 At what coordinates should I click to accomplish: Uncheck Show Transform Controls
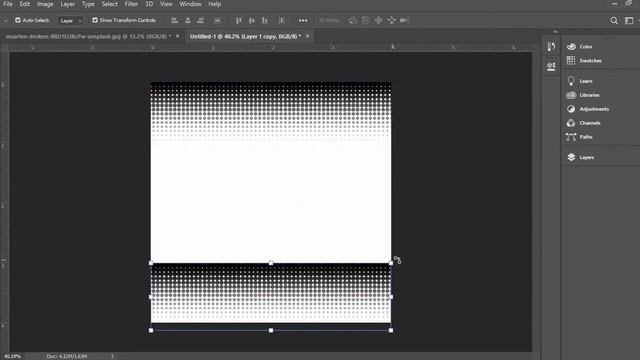tap(95, 20)
